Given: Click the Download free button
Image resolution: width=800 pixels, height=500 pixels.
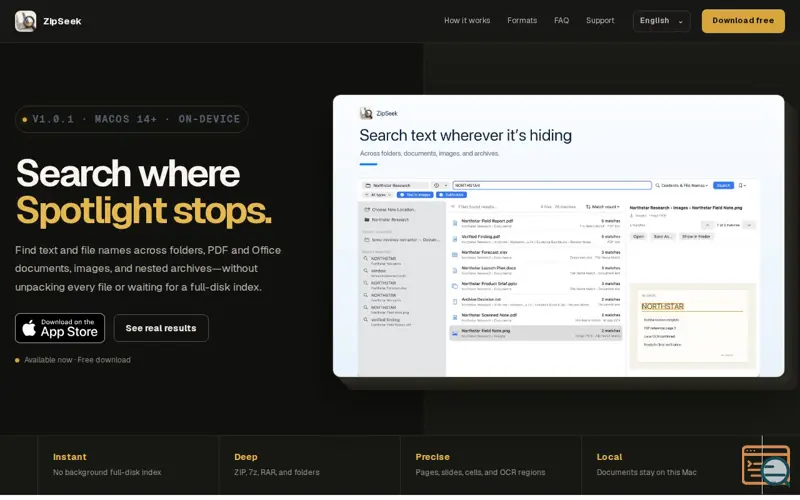Looking at the screenshot, I should 743,21.
